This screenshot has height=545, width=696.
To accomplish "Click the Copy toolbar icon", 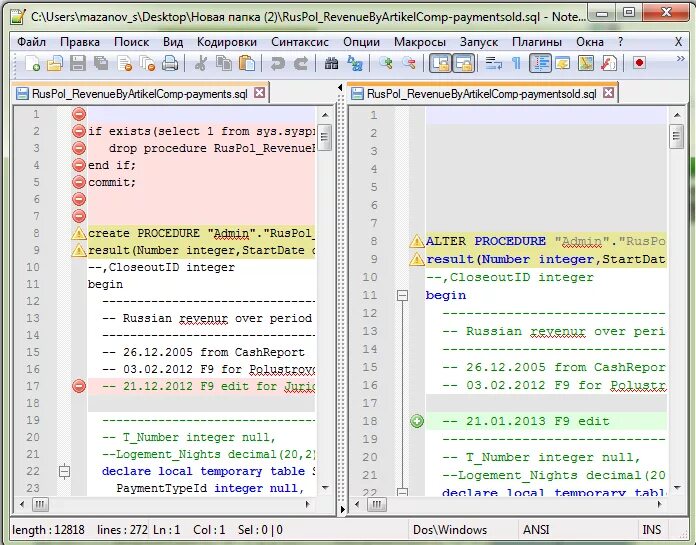I will tap(223, 63).
